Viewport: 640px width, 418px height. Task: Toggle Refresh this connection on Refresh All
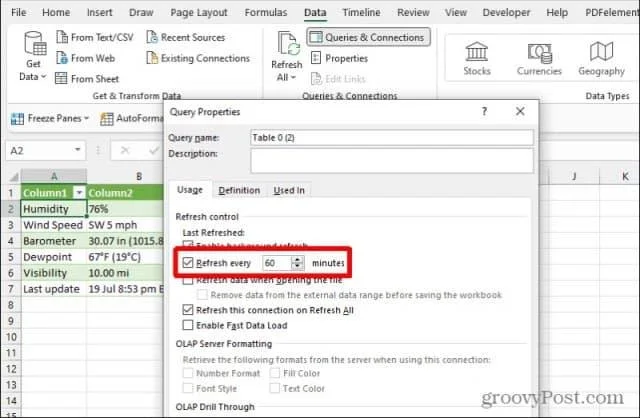[x=187, y=310]
